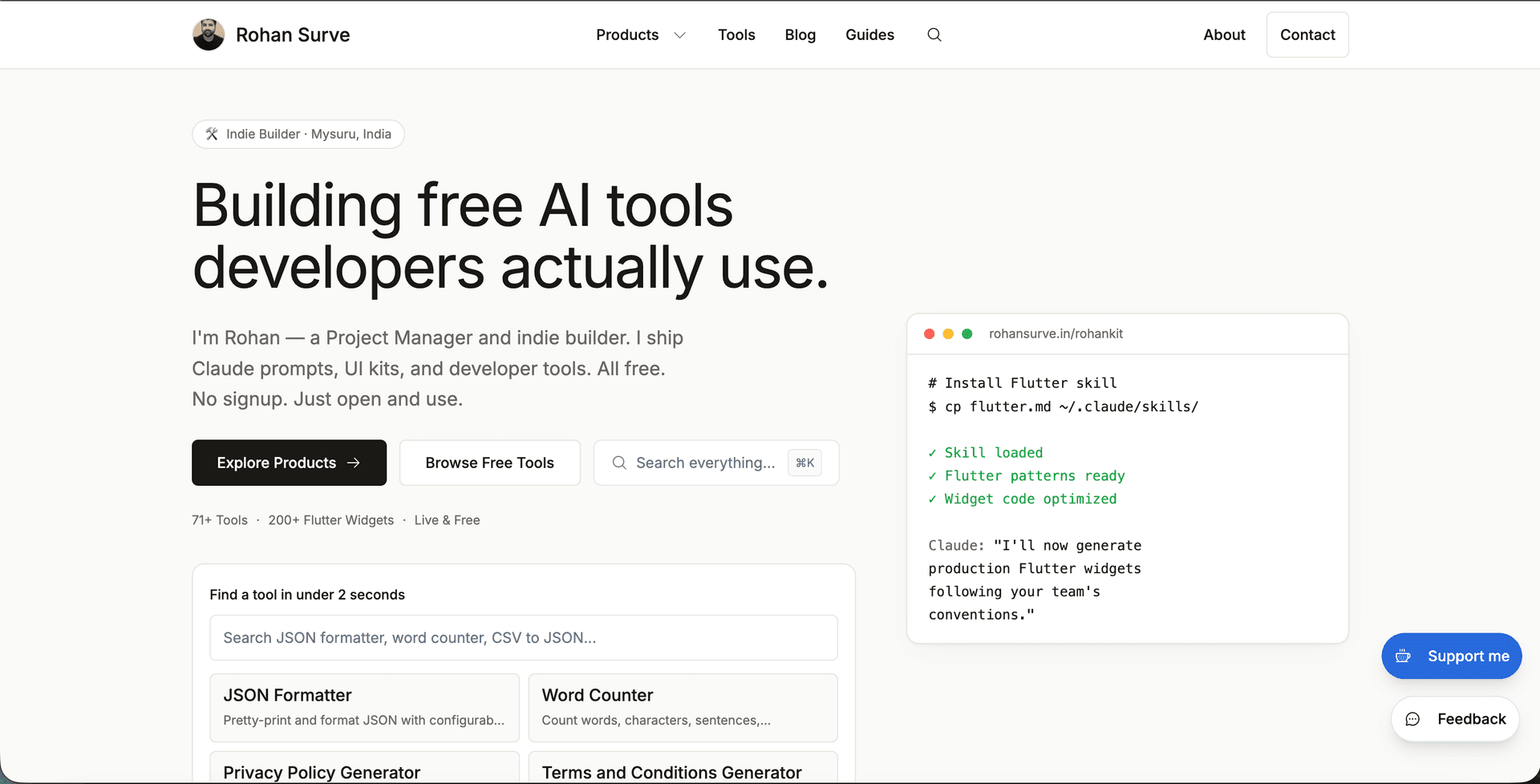Screen dimensions: 1540x784
Task: Click the Live & Free text
Action: [x=447, y=520]
